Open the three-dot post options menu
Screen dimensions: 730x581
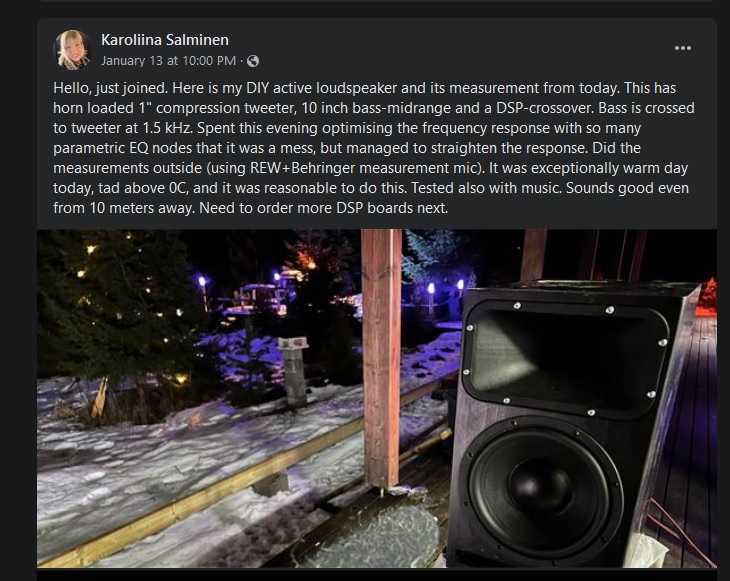683,48
